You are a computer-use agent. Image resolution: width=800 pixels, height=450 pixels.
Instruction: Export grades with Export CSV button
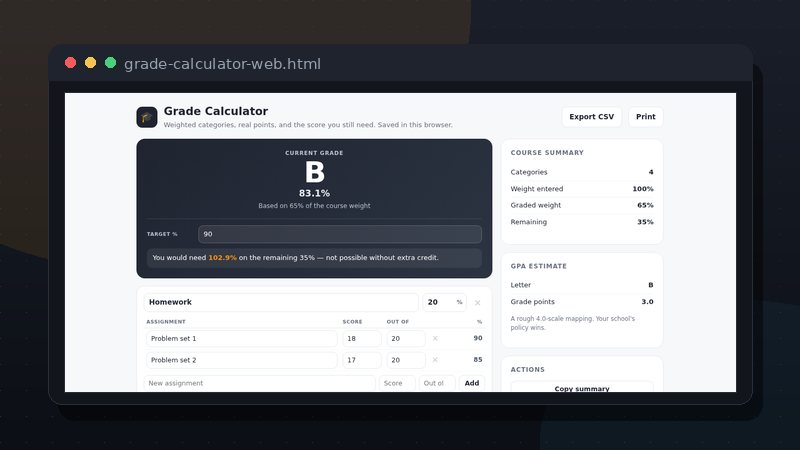(x=591, y=117)
